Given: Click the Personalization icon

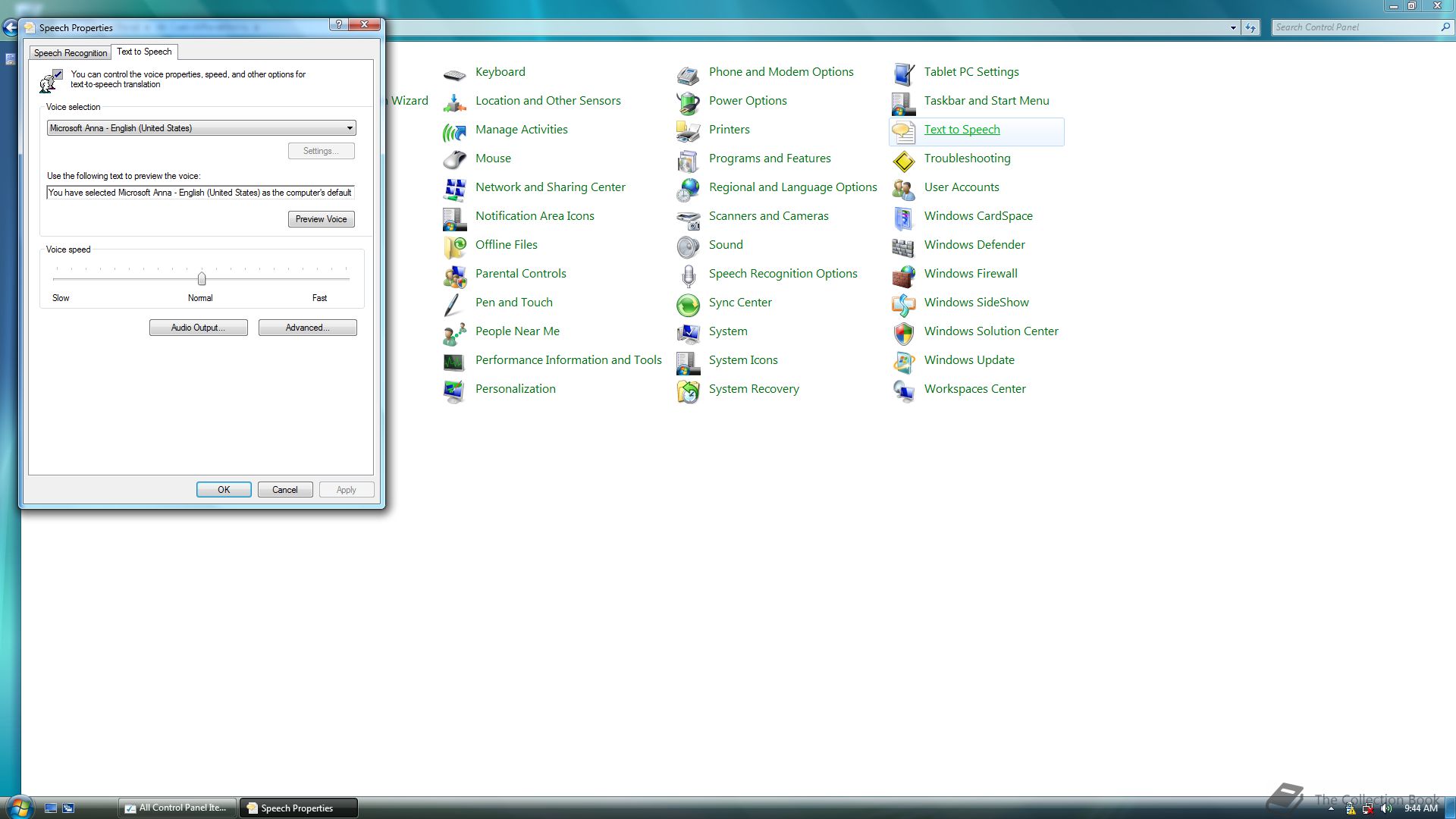Looking at the screenshot, I should click(x=454, y=391).
